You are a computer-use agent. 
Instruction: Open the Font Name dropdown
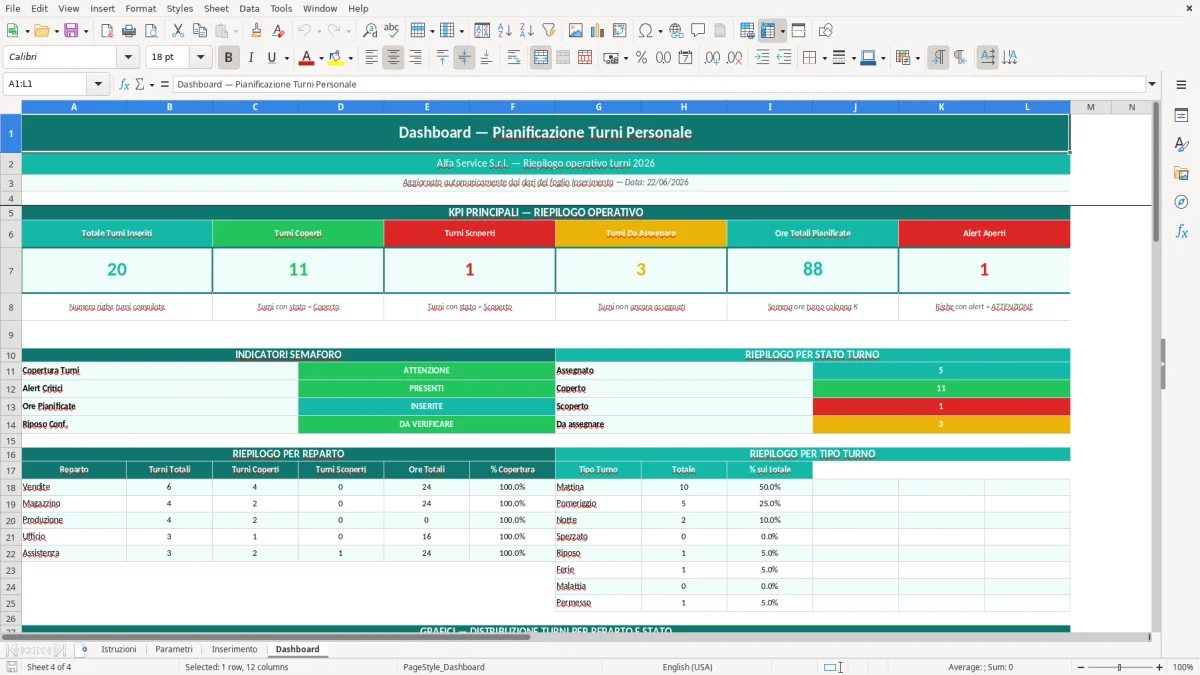128,58
